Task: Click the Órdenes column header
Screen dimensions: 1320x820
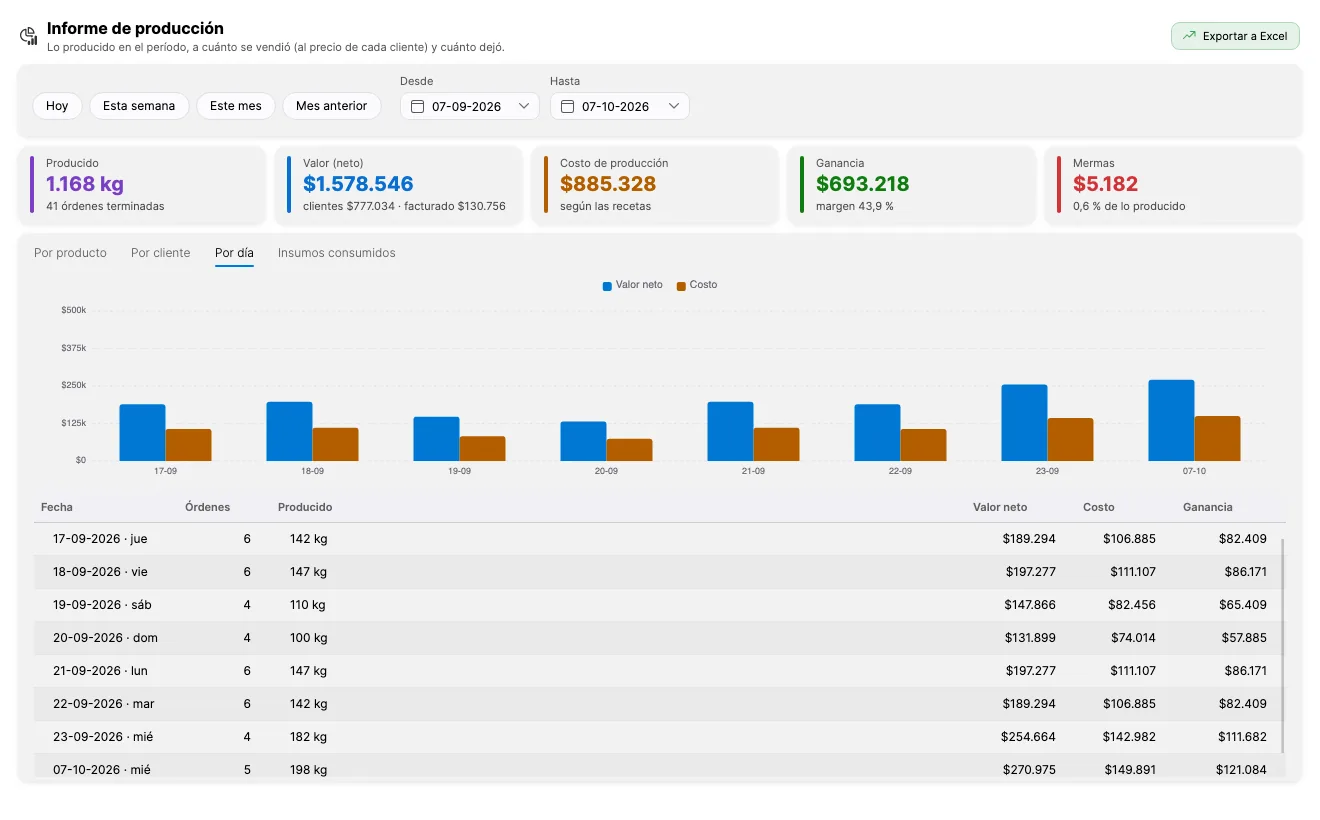Action: pyautogui.click(x=208, y=507)
